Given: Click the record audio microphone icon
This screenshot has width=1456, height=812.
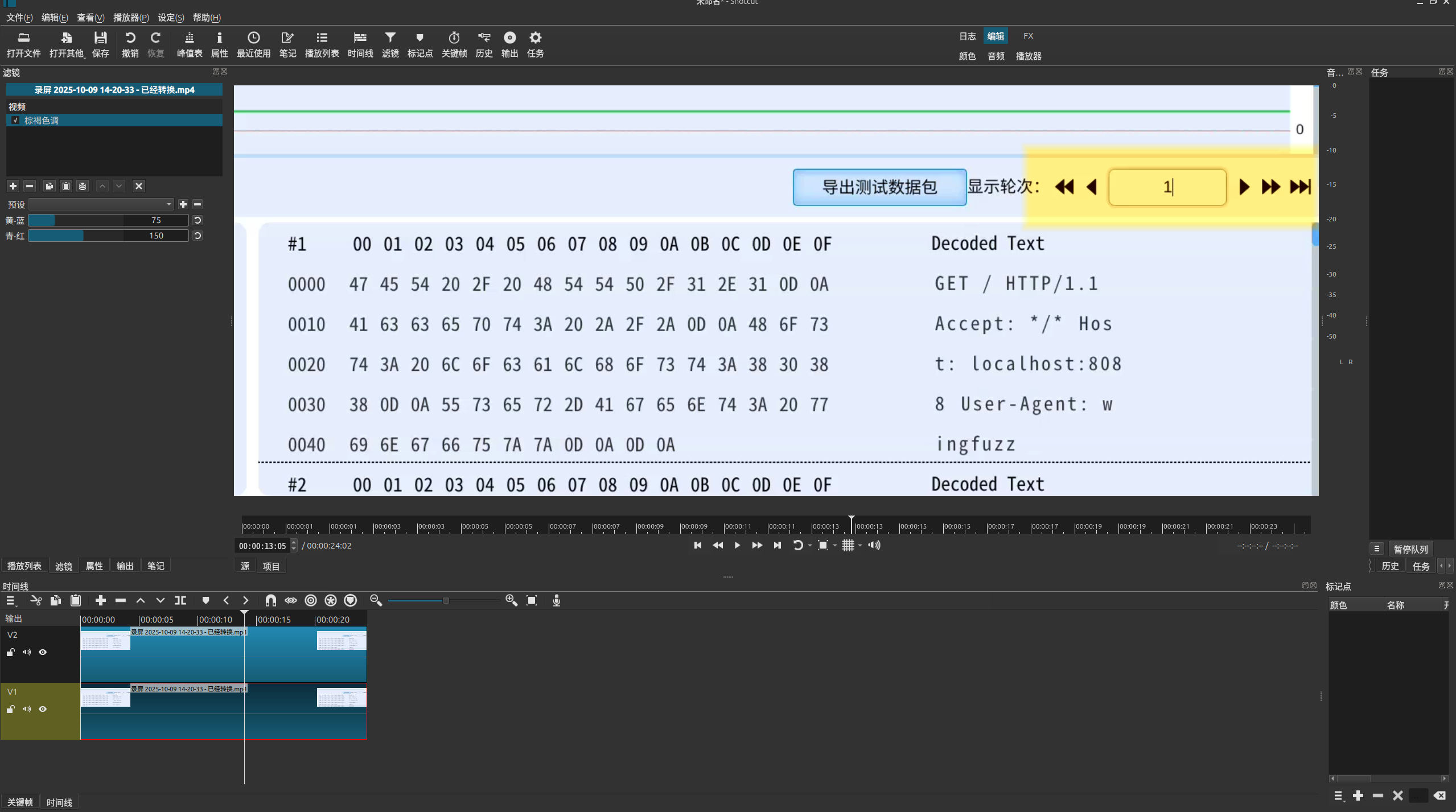Looking at the screenshot, I should tap(557, 600).
